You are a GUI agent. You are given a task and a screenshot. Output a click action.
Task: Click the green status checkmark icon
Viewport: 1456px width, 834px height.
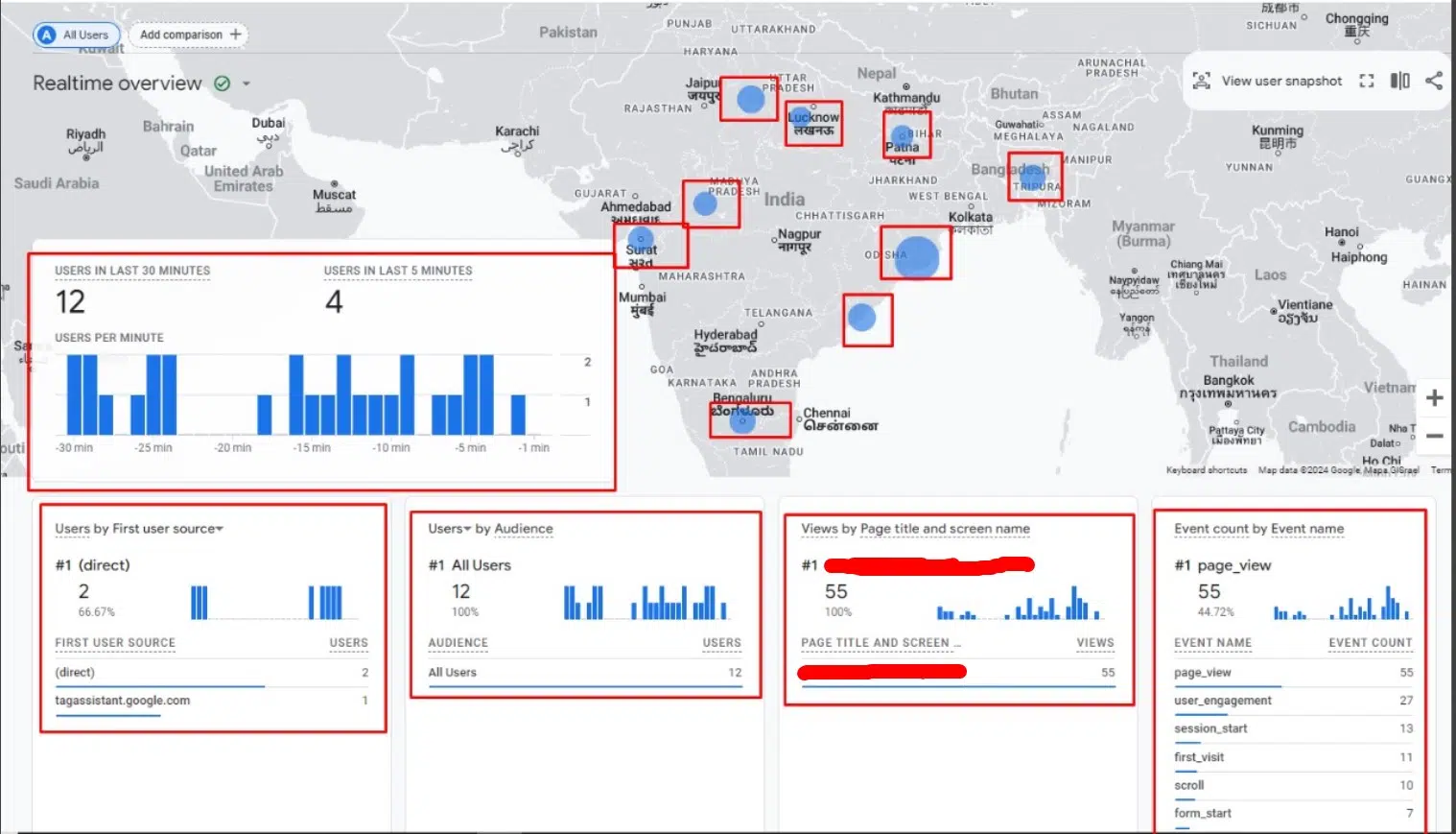tap(223, 83)
